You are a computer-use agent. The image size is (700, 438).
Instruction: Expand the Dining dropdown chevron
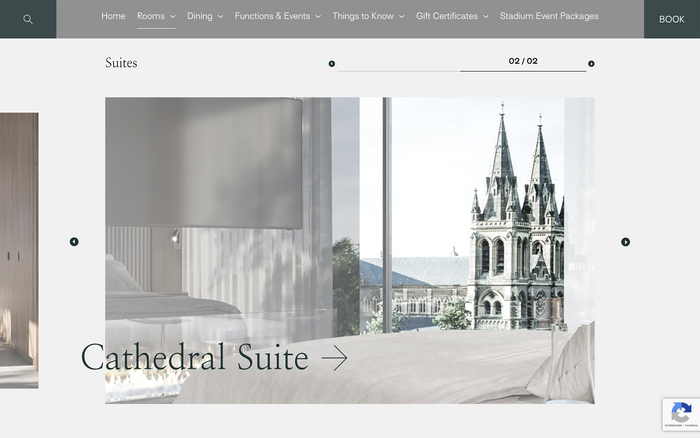click(x=221, y=17)
